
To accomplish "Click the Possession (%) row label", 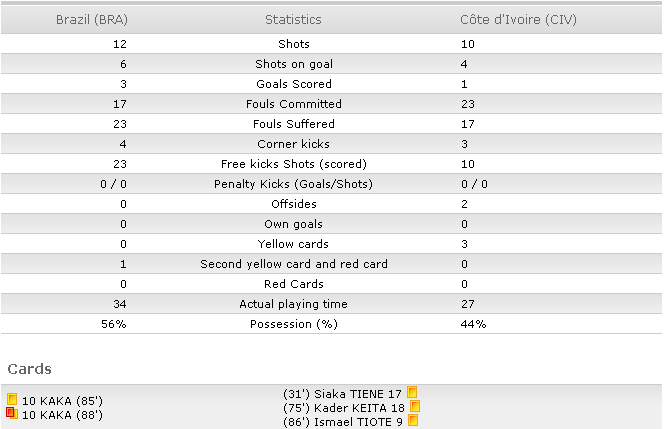I will click(294, 324).
